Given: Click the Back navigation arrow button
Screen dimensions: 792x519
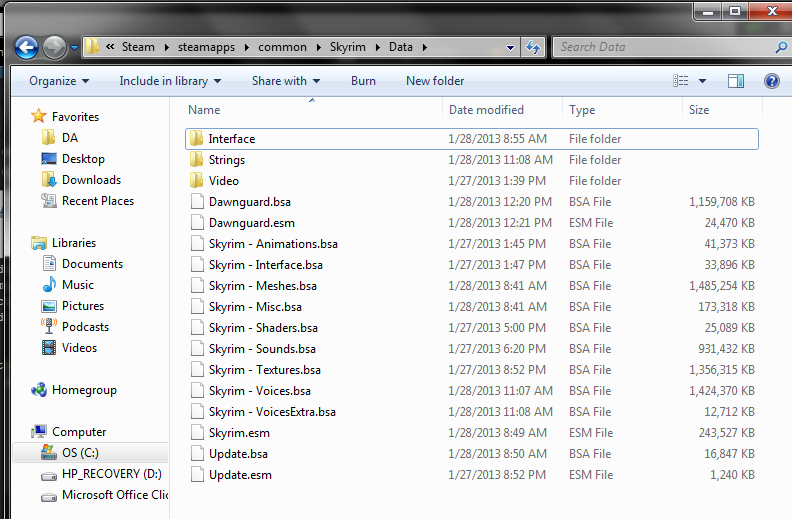Looking at the screenshot, I should 27,47.
